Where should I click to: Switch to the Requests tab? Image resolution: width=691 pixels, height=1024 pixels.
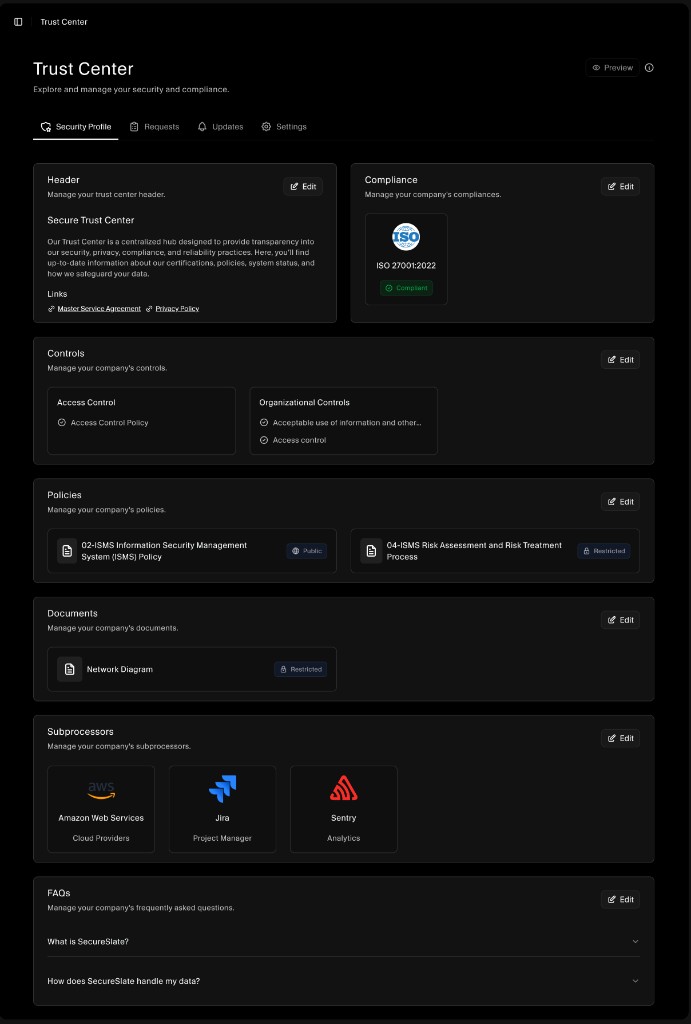coord(154,126)
